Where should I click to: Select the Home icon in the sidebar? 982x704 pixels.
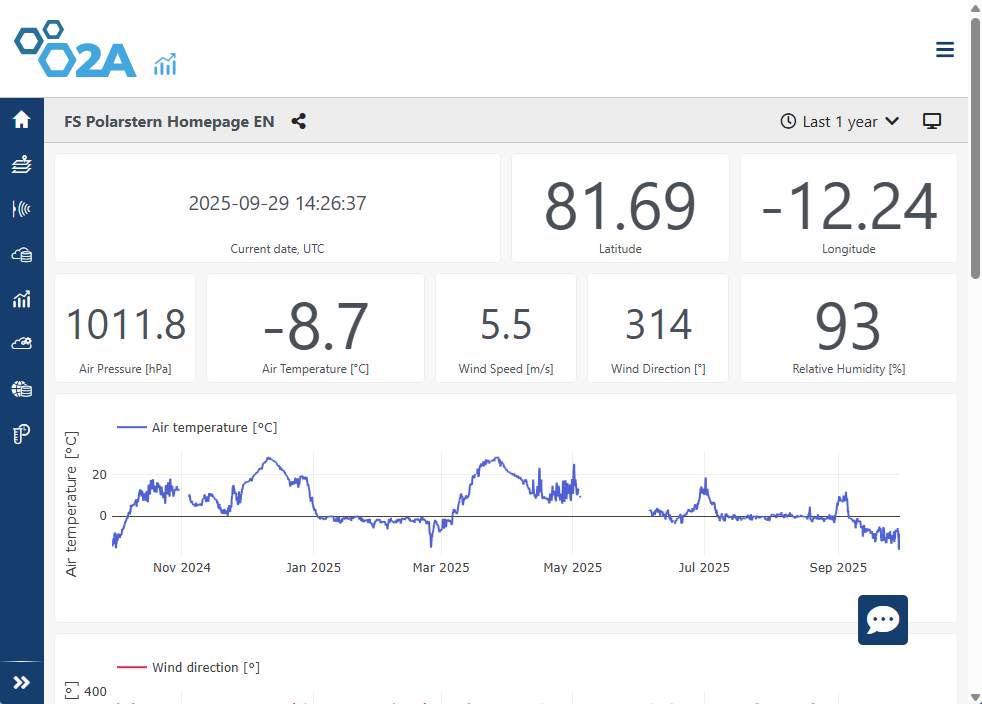[x=22, y=118]
